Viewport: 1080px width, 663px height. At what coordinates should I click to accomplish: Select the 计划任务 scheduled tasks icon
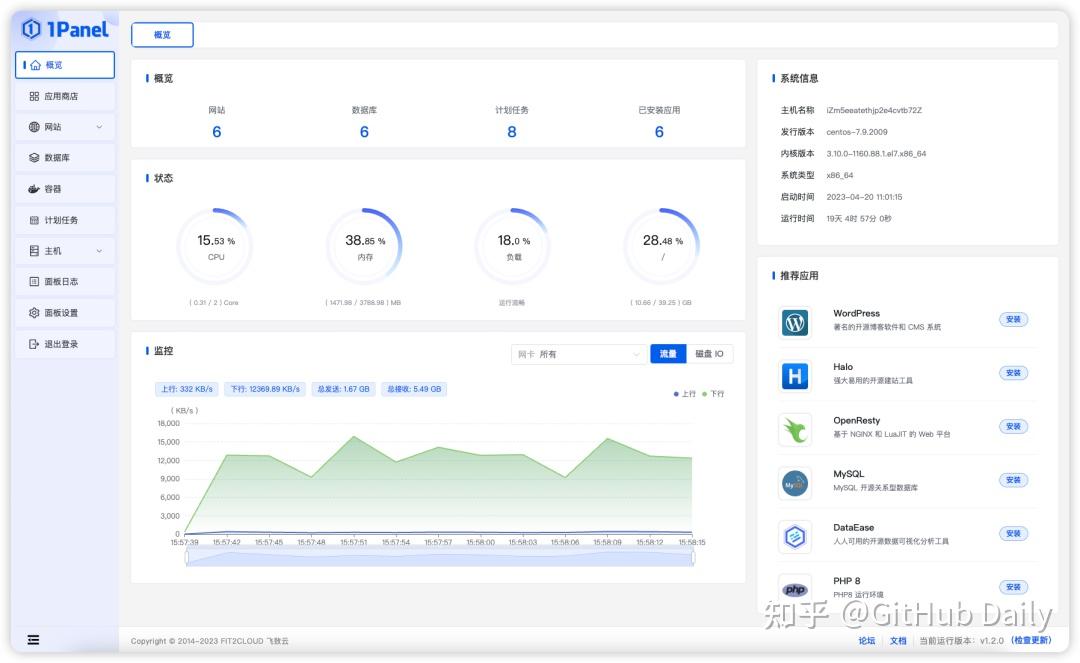[x=34, y=220]
